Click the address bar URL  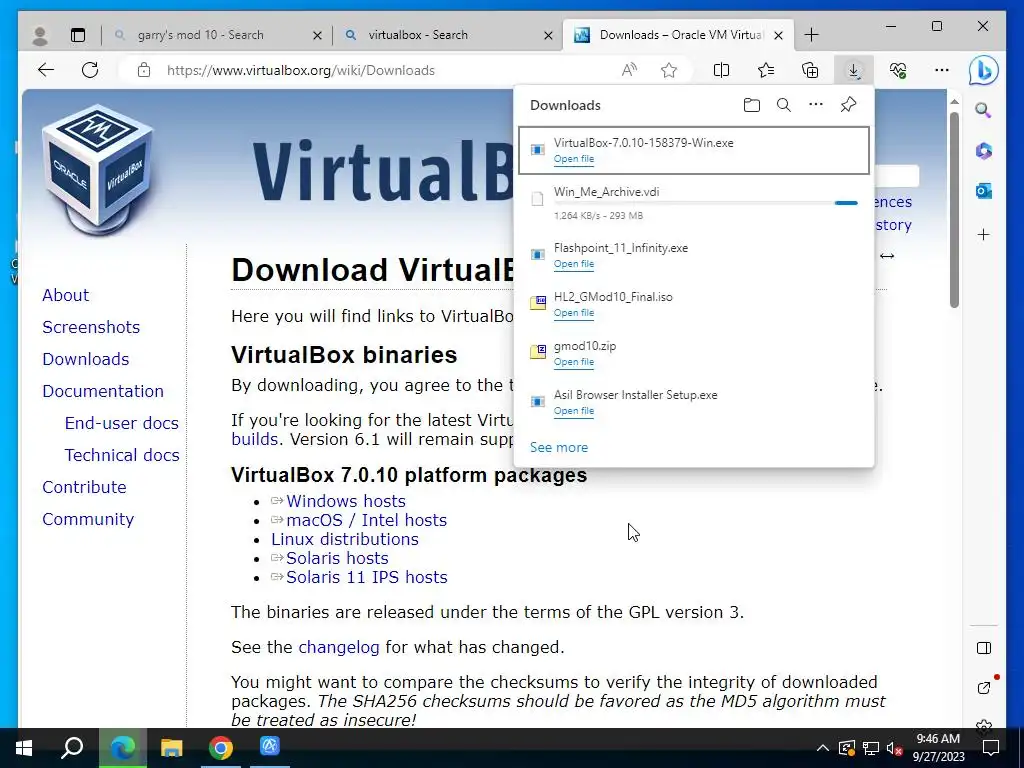tap(300, 70)
